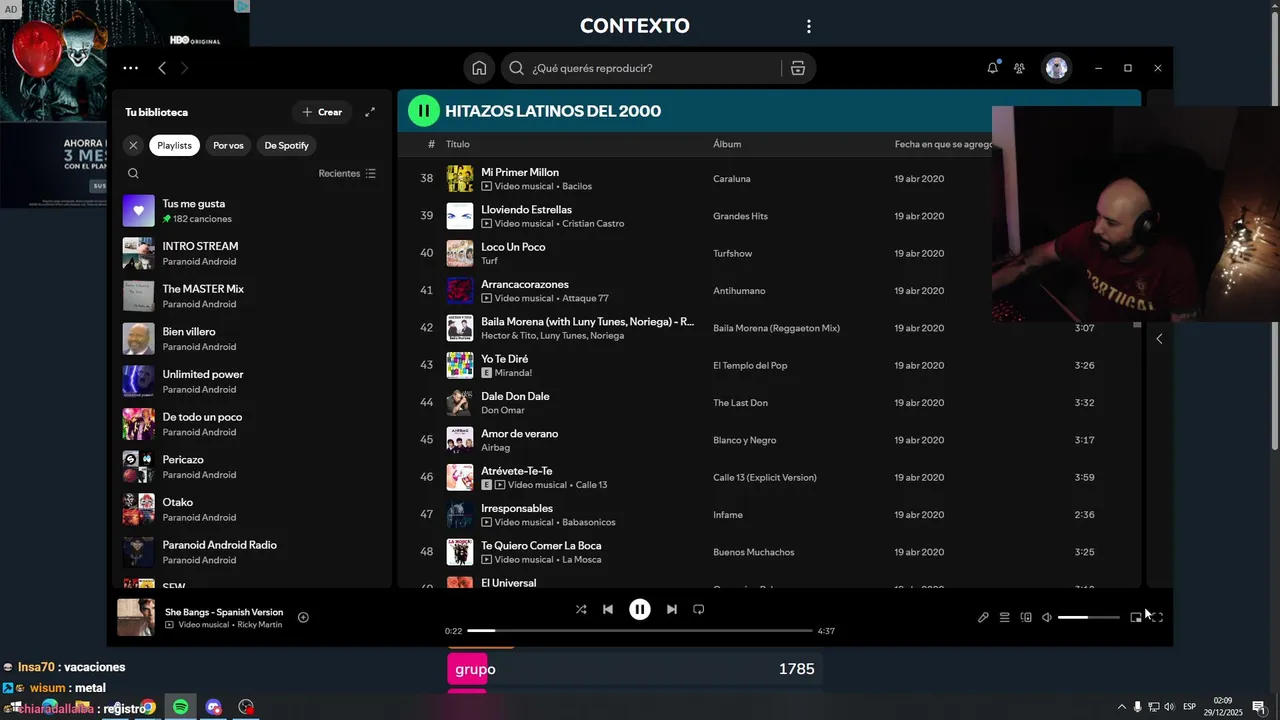This screenshot has width=1280, height=720.
Task: Pause playlist with green header button
Action: (x=423, y=111)
